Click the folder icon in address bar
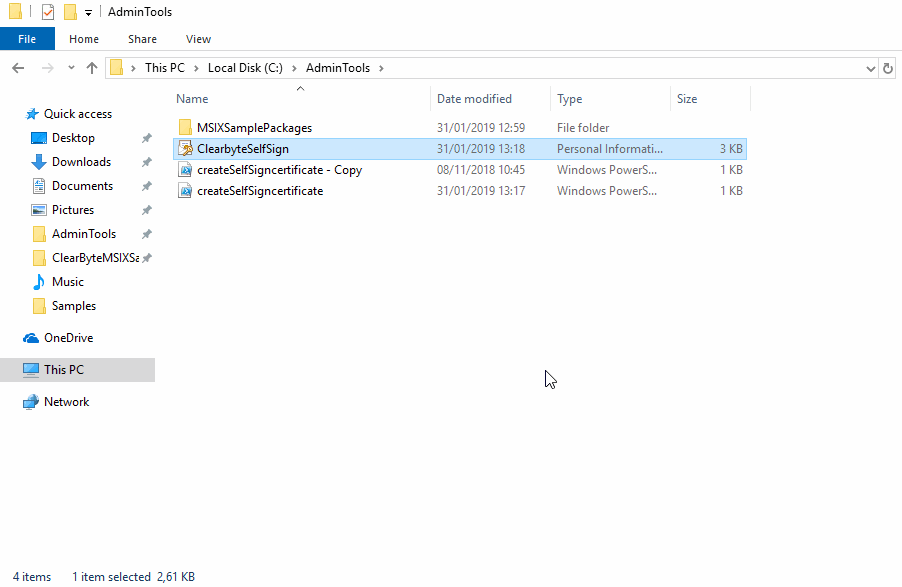The height and width of the screenshot is (587, 902). [x=116, y=68]
